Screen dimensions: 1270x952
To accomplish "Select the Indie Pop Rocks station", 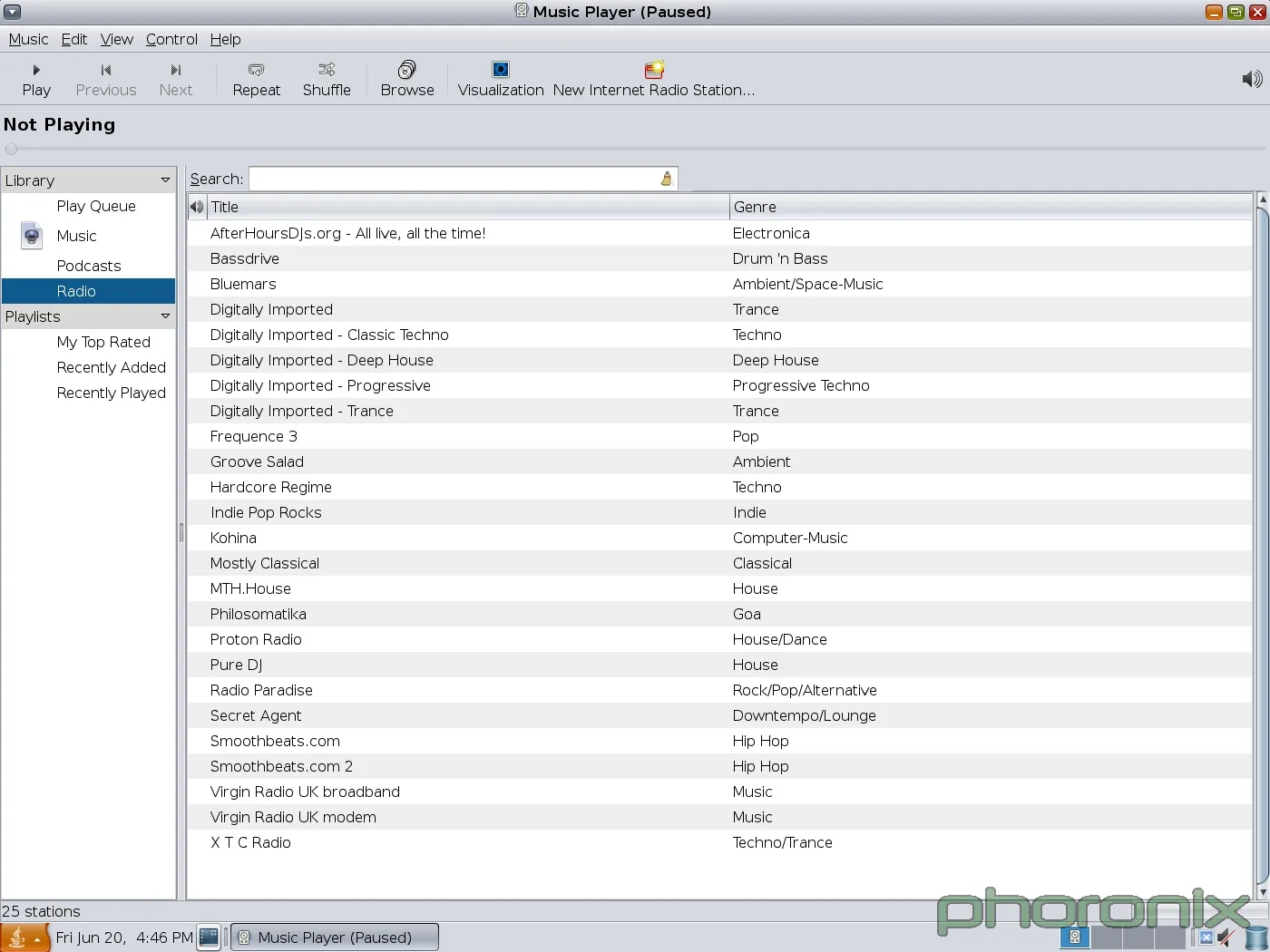I will pyautogui.click(x=719, y=512).
